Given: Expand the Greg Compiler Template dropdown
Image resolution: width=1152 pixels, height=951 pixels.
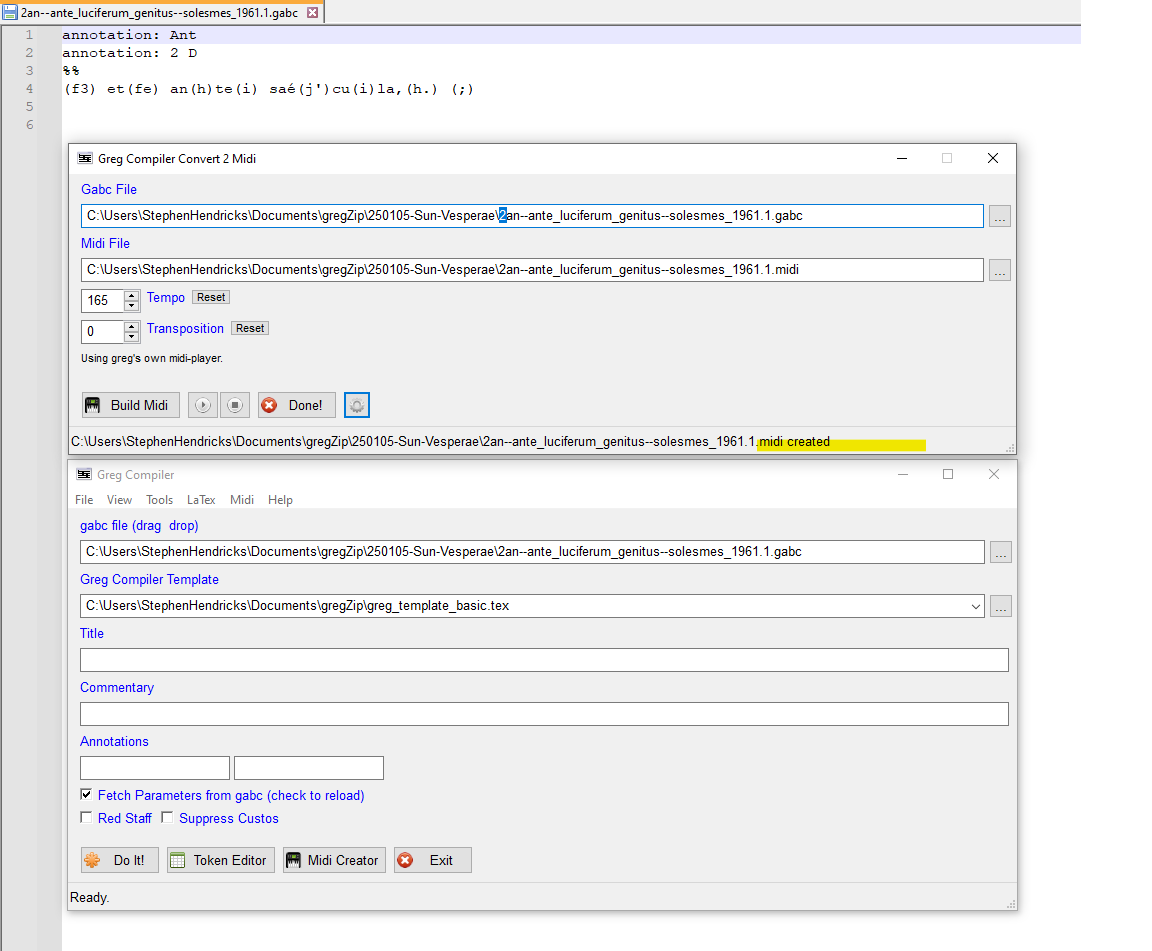Looking at the screenshot, I should (976, 606).
